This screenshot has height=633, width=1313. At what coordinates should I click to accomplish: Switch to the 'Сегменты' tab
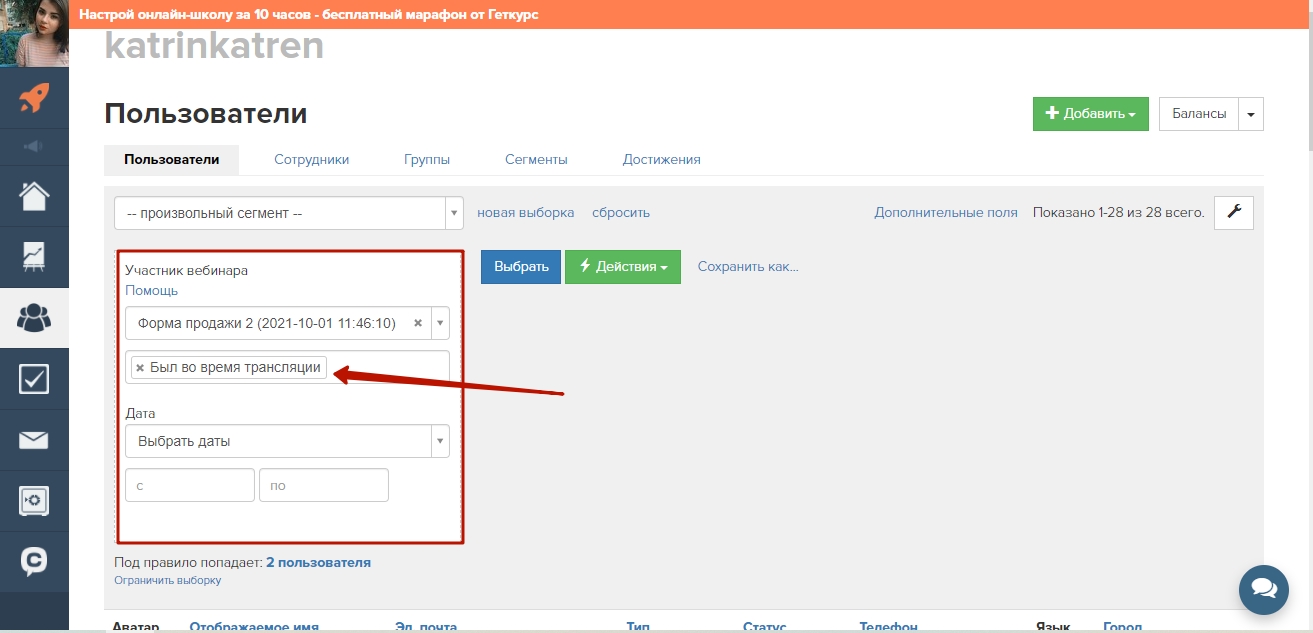pyautogui.click(x=536, y=159)
